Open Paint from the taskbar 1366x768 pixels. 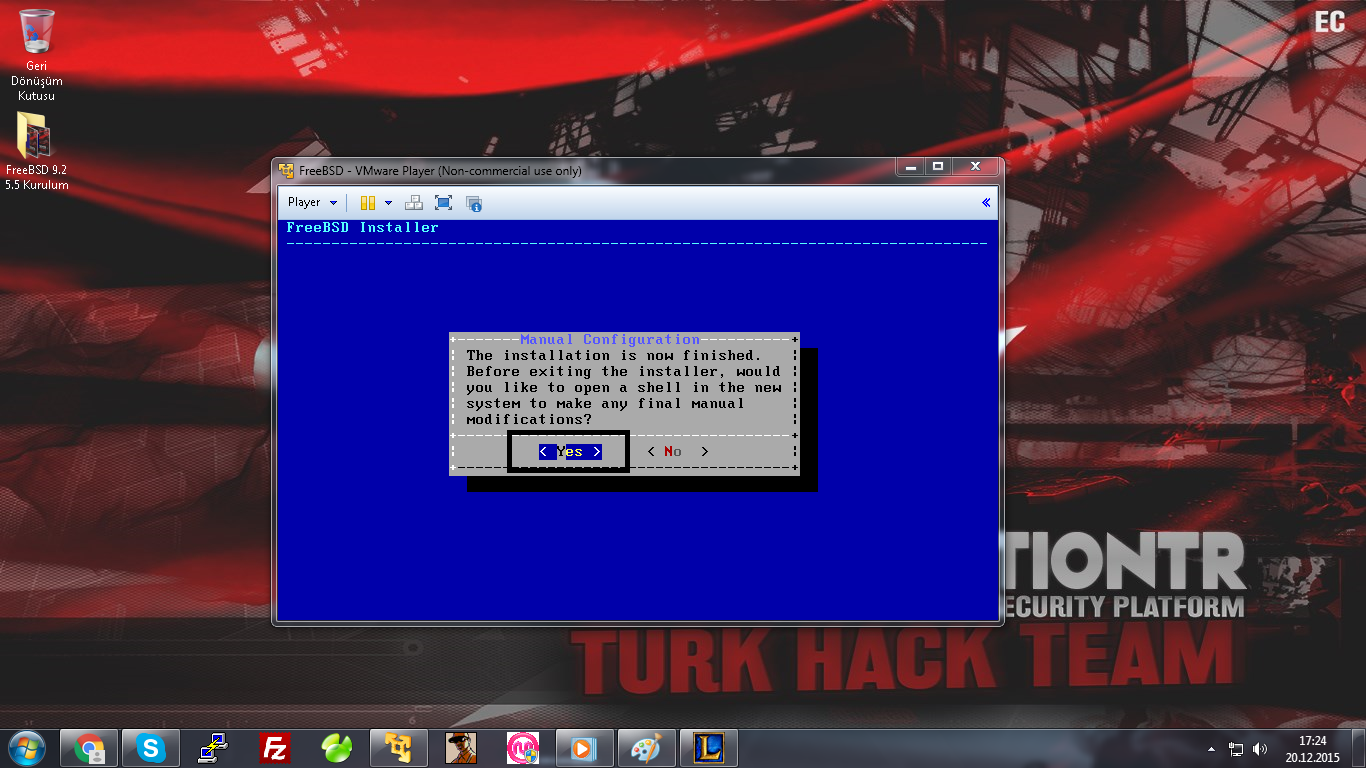click(647, 748)
